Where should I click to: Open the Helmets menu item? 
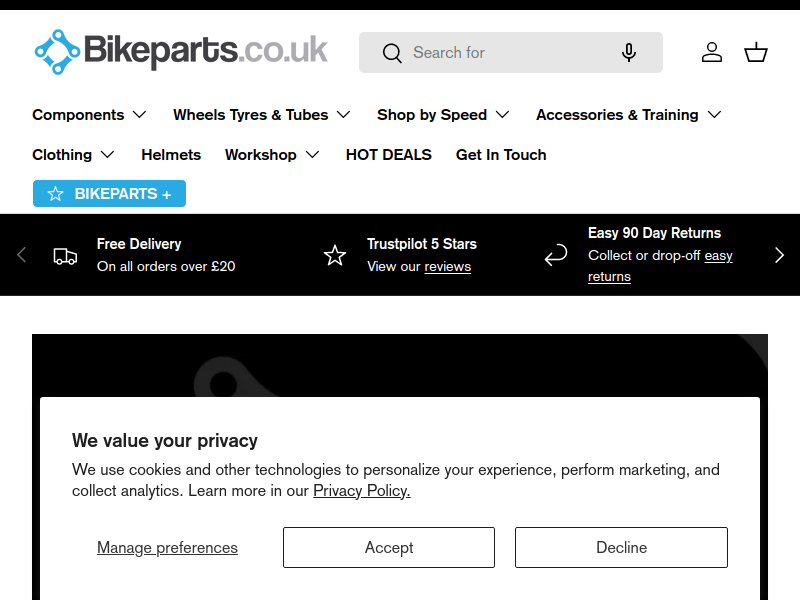171,155
